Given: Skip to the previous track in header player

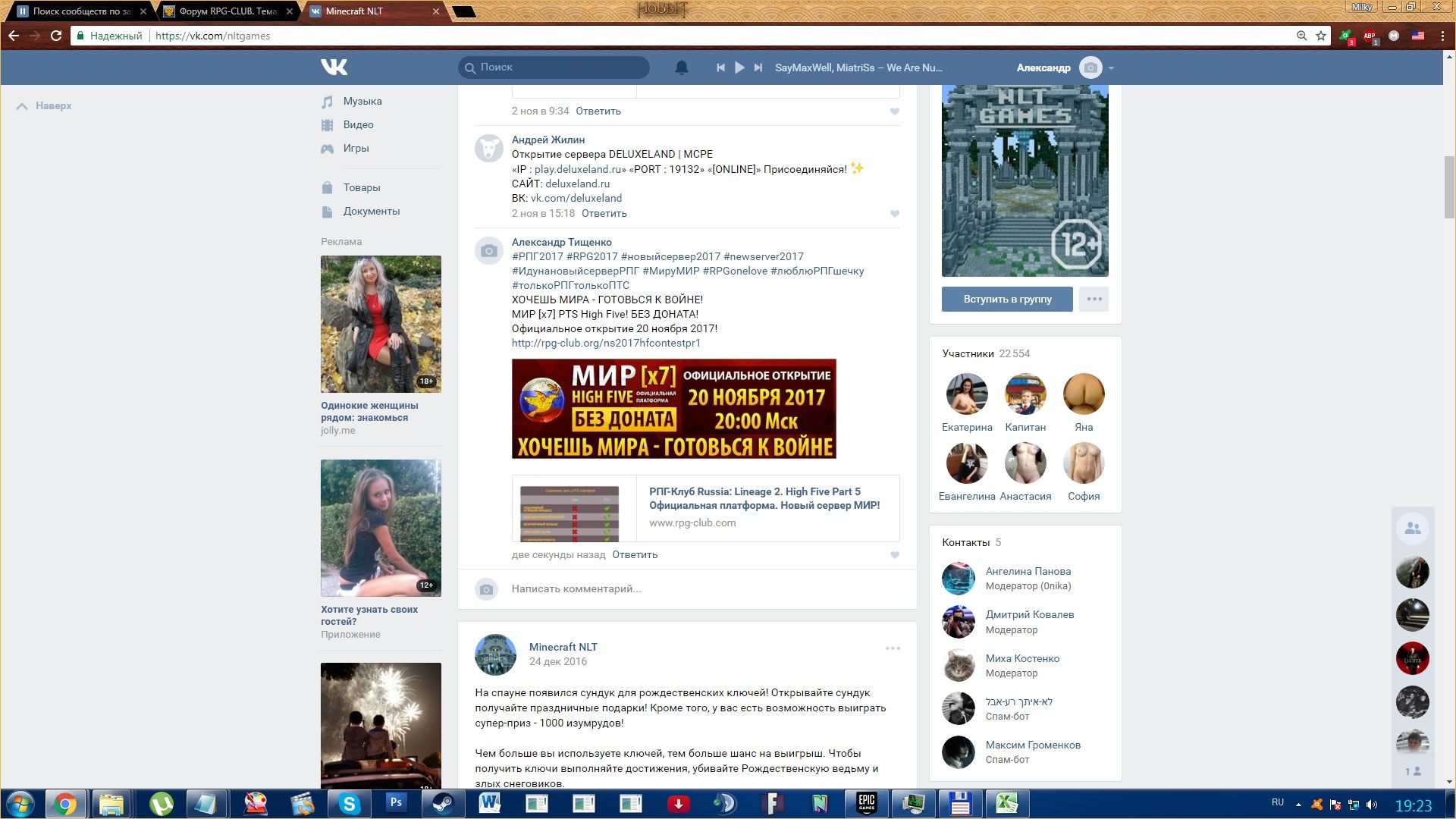Looking at the screenshot, I should [720, 67].
